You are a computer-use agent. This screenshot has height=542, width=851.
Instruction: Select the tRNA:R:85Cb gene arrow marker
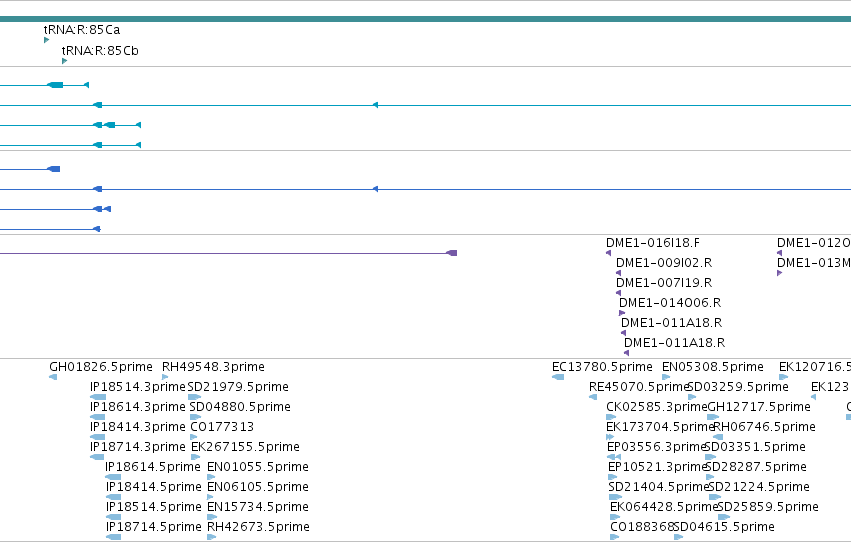coord(64,61)
